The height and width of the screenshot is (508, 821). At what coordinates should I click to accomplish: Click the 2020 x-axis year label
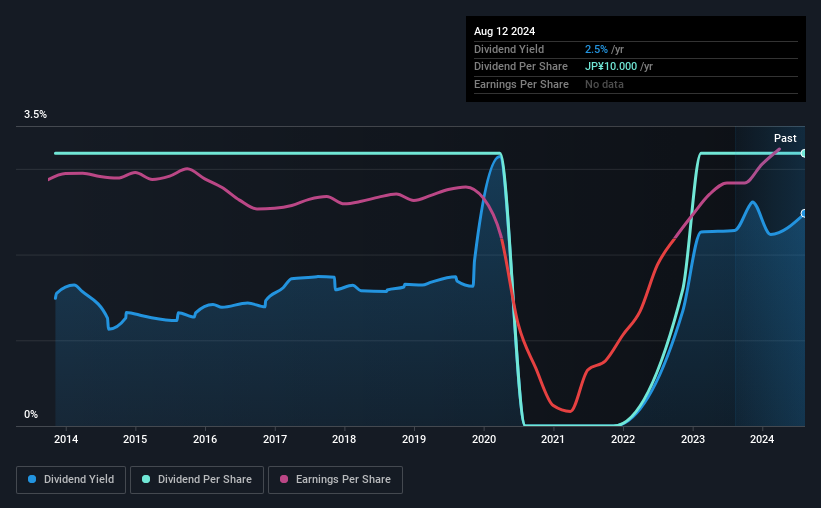pos(484,439)
